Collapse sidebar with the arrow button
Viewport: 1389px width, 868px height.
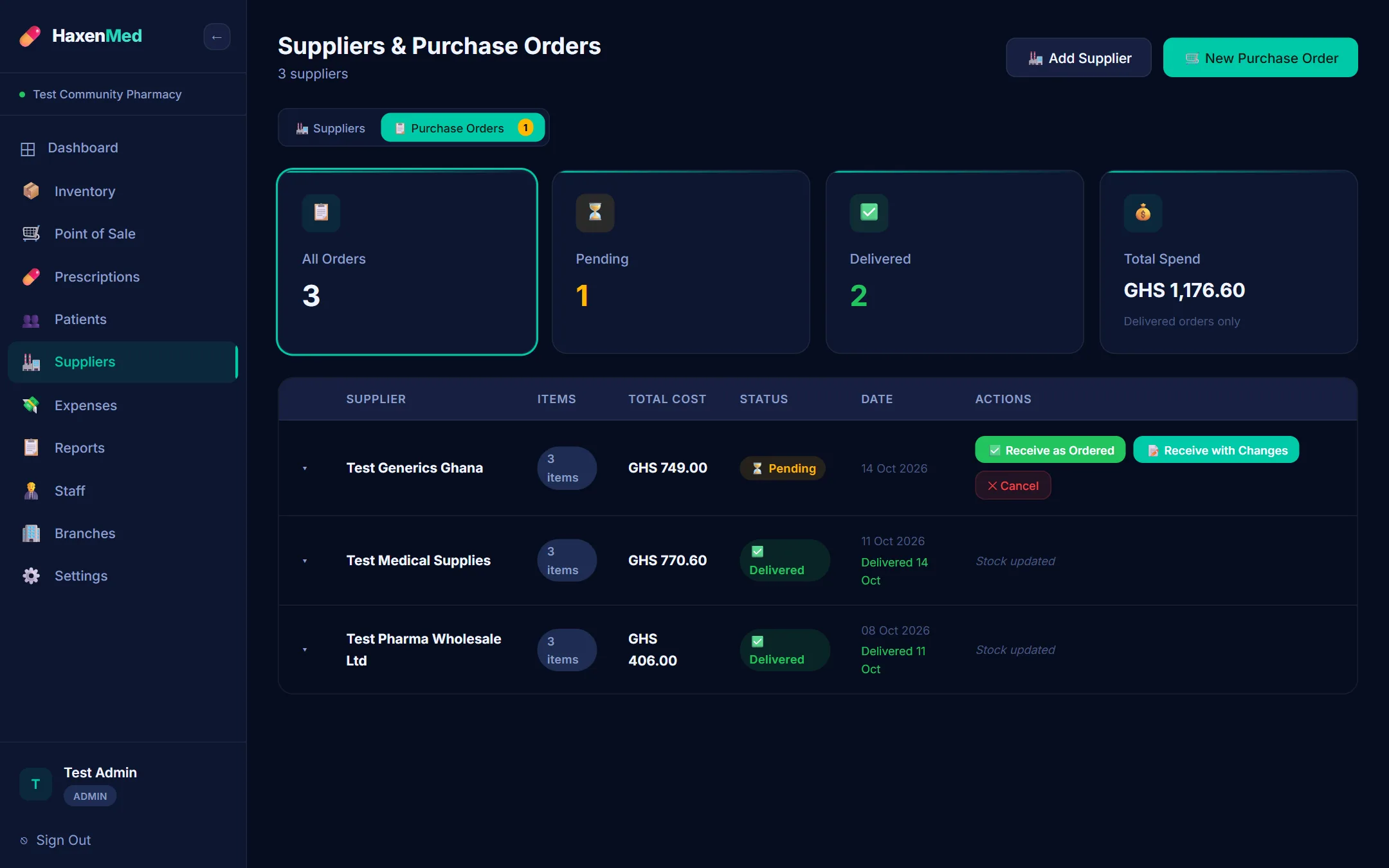[217, 37]
